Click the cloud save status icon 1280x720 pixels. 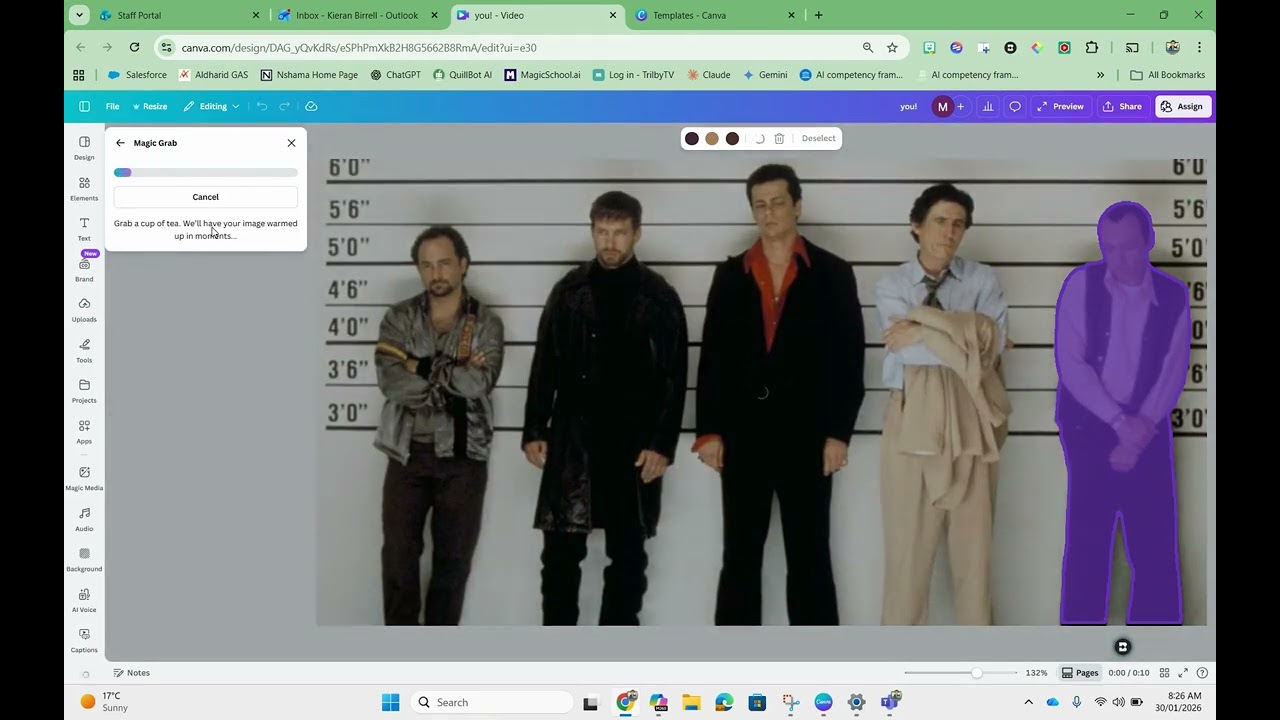tap(311, 106)
